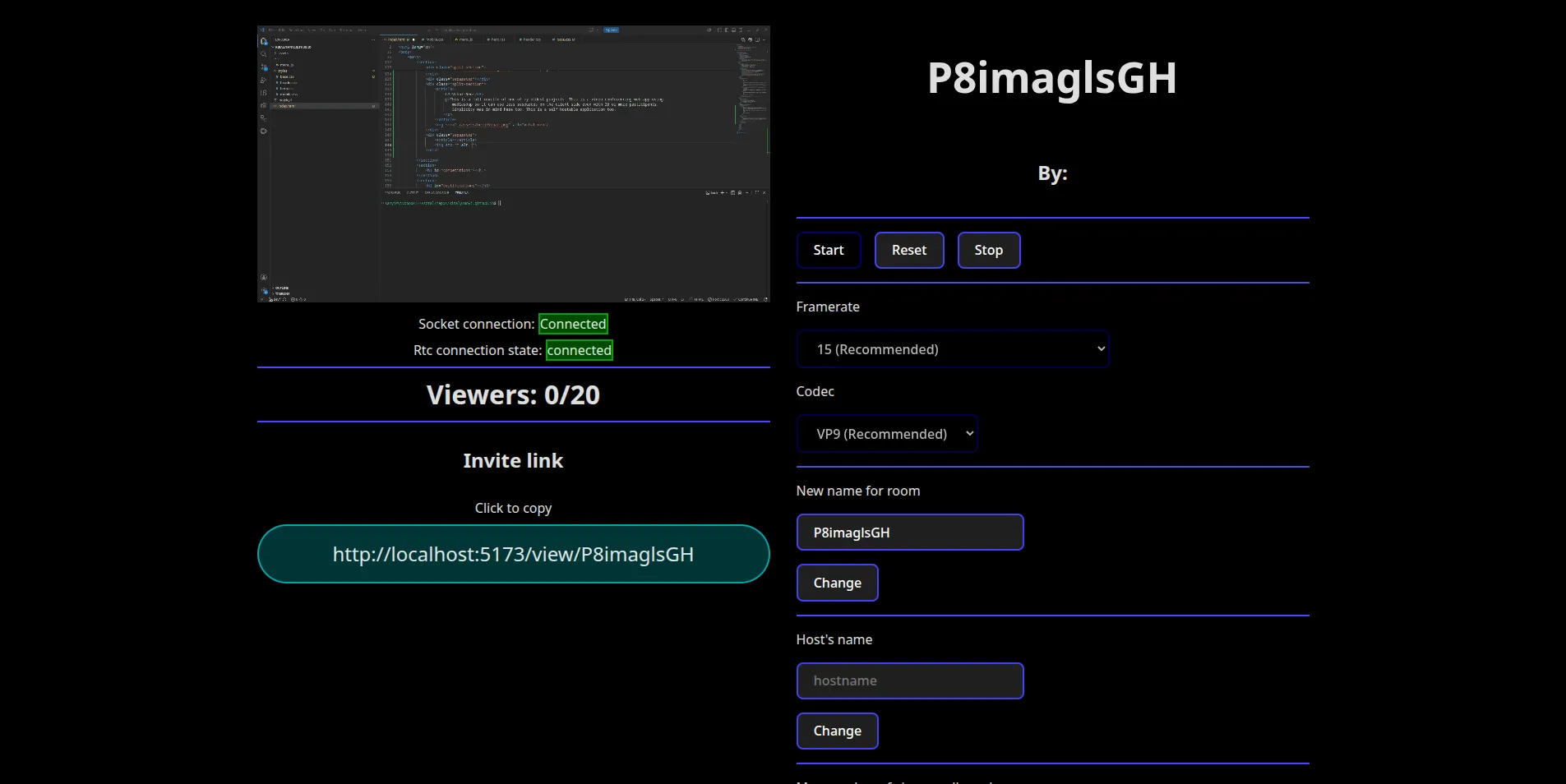
Task: Open the Framerate dropdown
Action: (953, 349)
